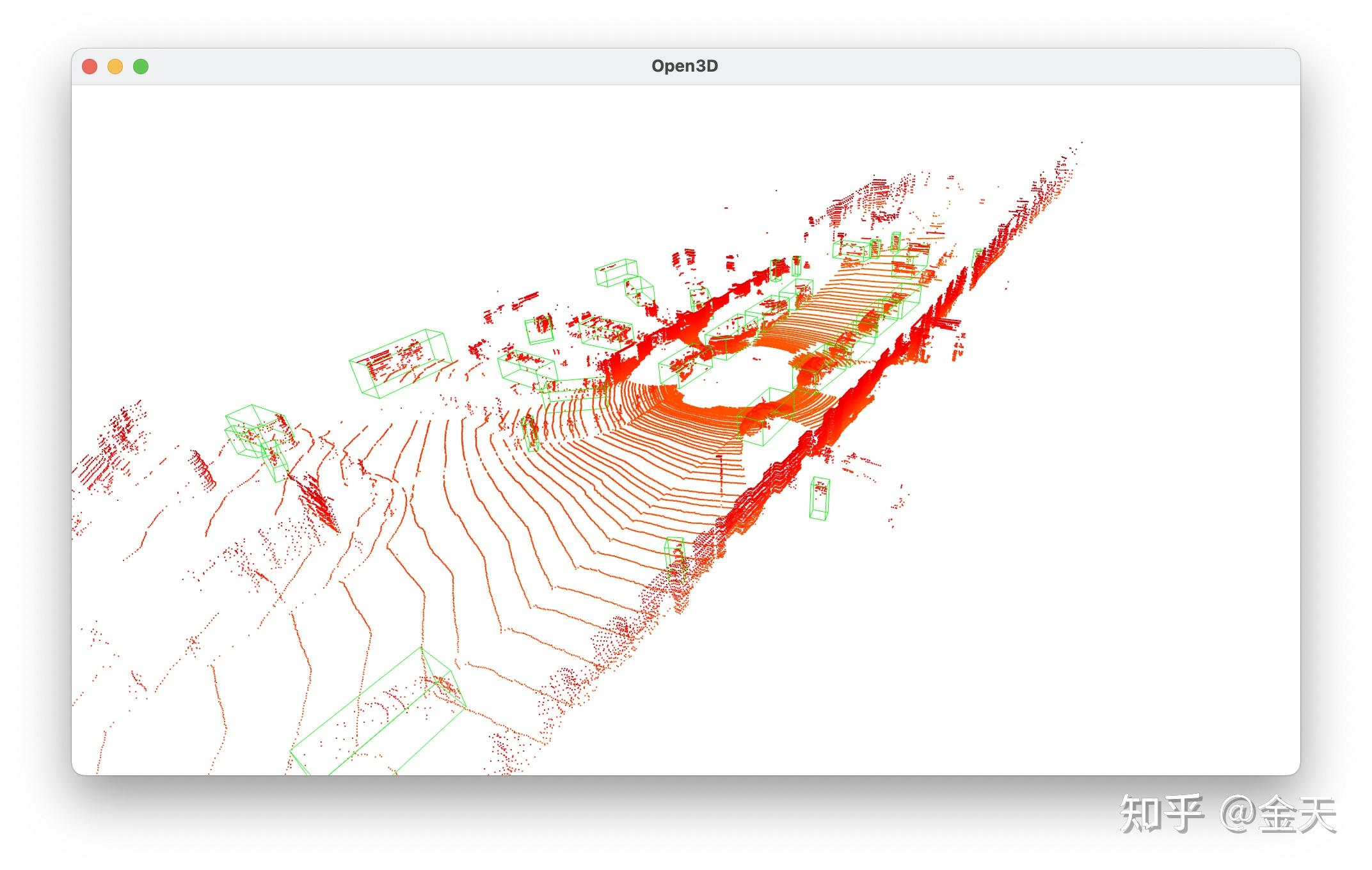
Task: Click the red close window button
Action: (x=90, y=67)
